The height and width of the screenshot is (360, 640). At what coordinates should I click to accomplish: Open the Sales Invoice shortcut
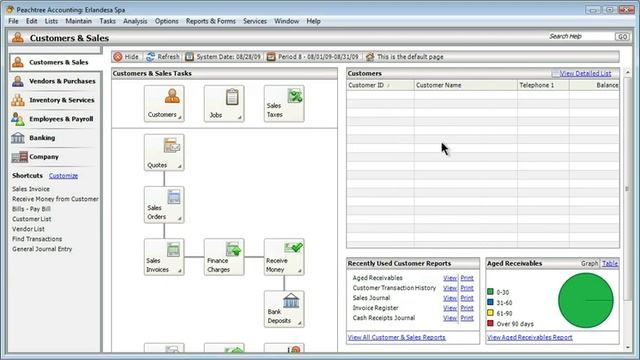click(x=31, y=189)
